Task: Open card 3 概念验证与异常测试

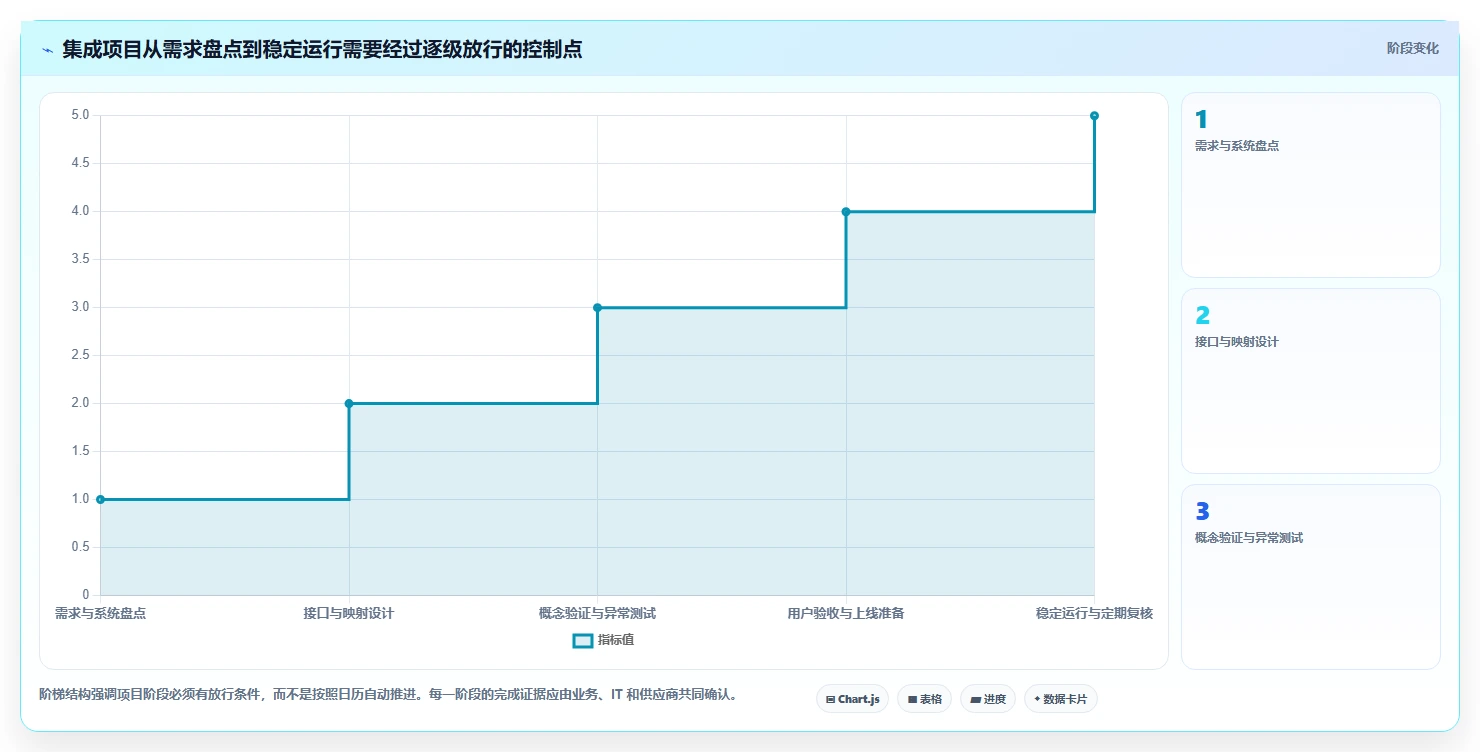Action: pyautogui.click(x=1311, y=577)
